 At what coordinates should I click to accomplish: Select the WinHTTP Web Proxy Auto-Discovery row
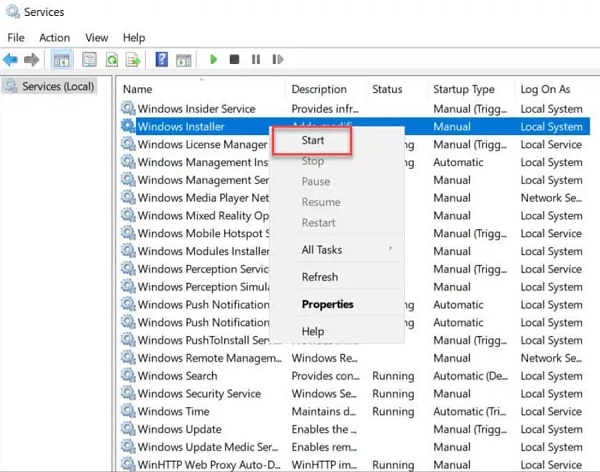click(x=354, y=464)
